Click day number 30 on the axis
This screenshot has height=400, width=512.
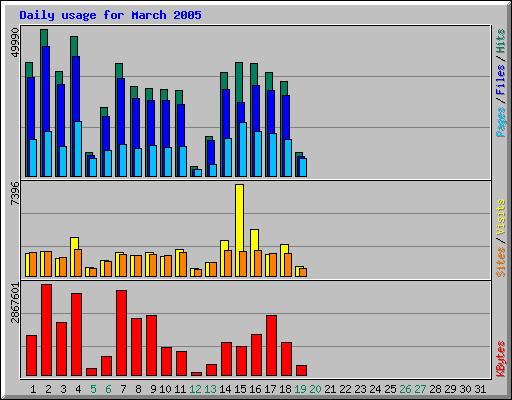(465, 389)
